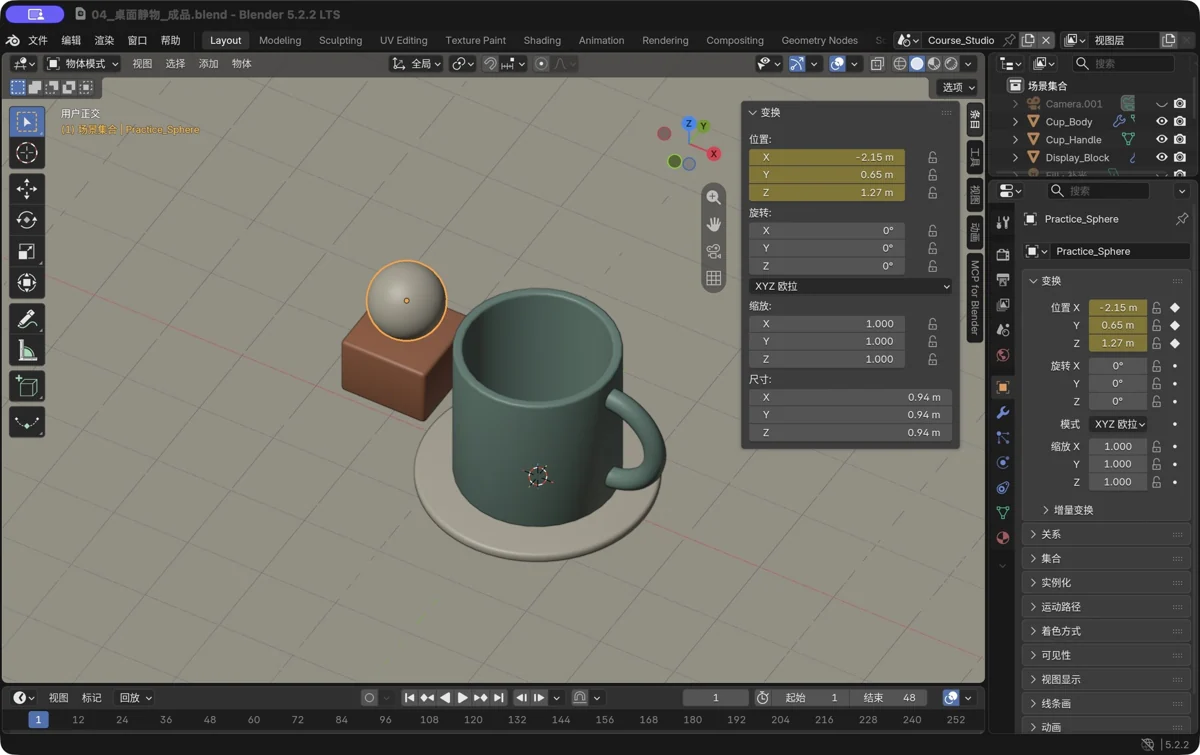Click the scale X 1.000 field in sidebar
The height and width of the screenshot is (755, 1200).
827,324
